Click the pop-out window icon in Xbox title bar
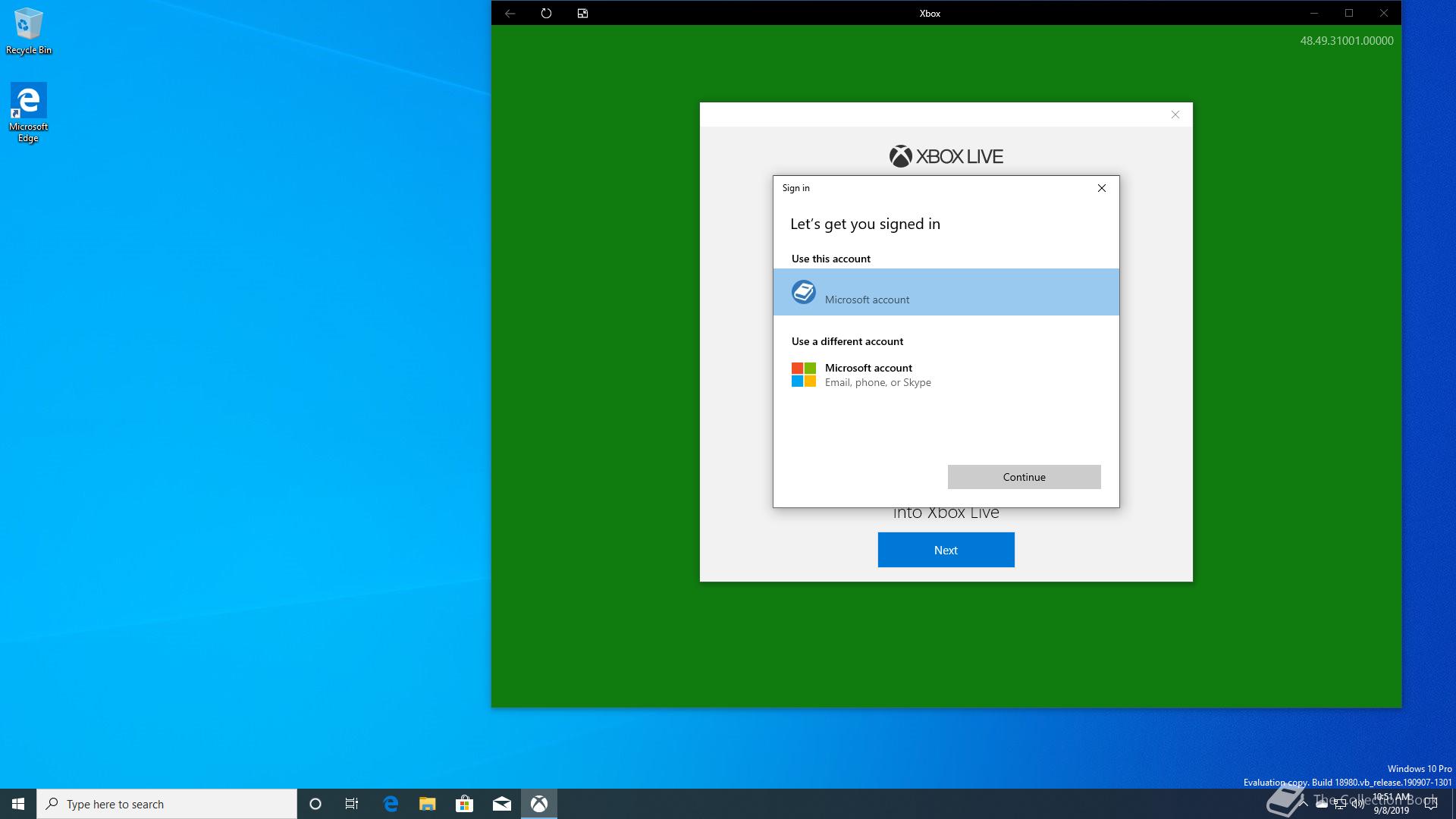The width and height of the screenshot is (1456, 819). tap(582, 13)
